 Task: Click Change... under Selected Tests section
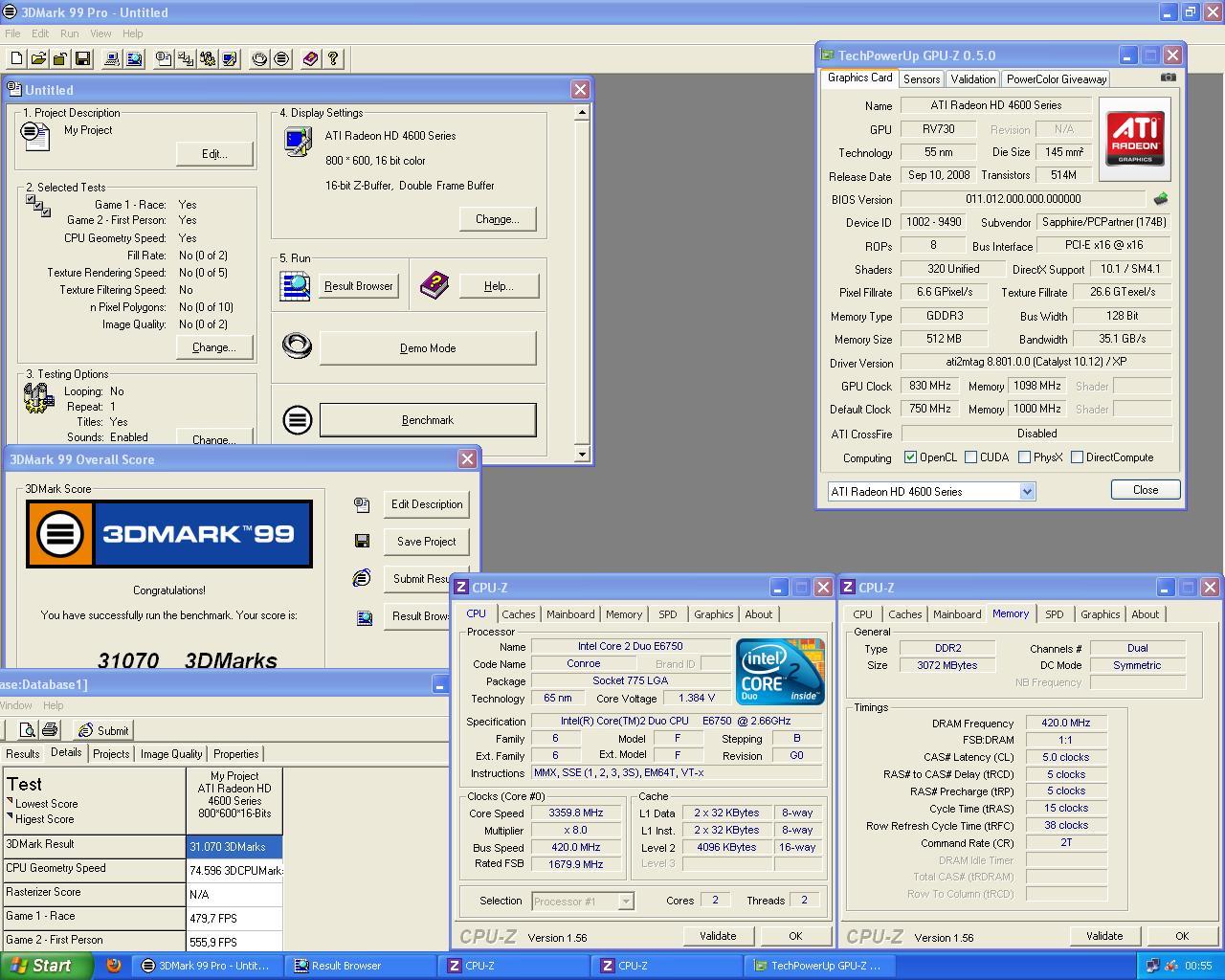click(x=214, y=347)
